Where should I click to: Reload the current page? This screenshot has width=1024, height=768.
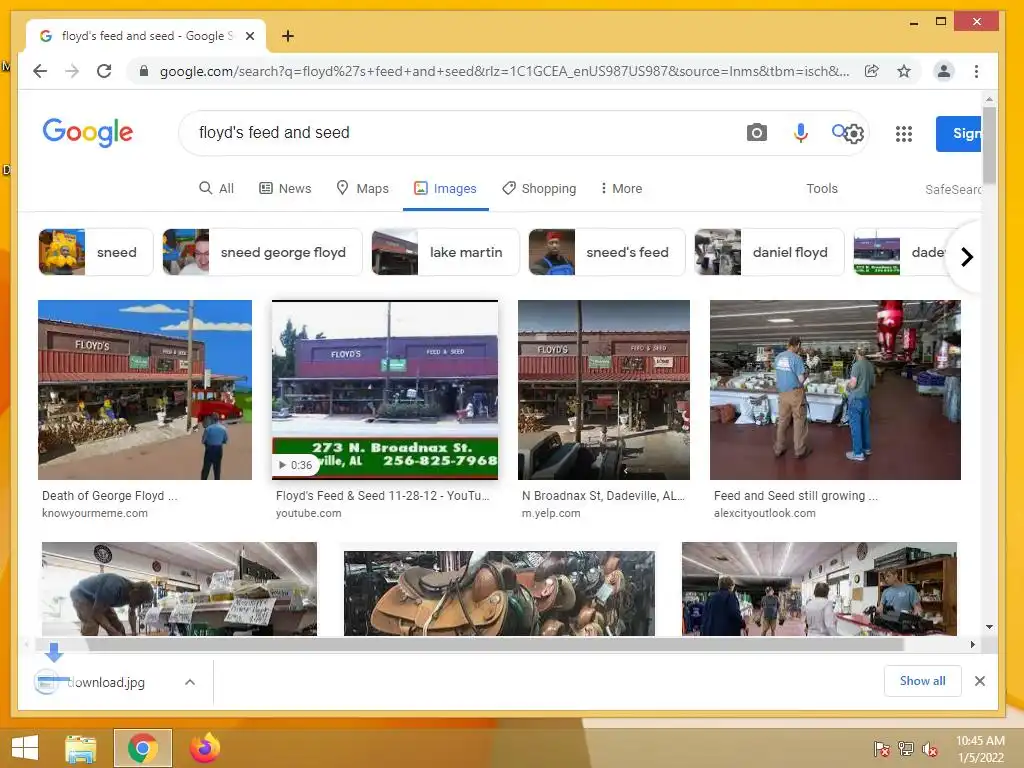click(104, 71)
